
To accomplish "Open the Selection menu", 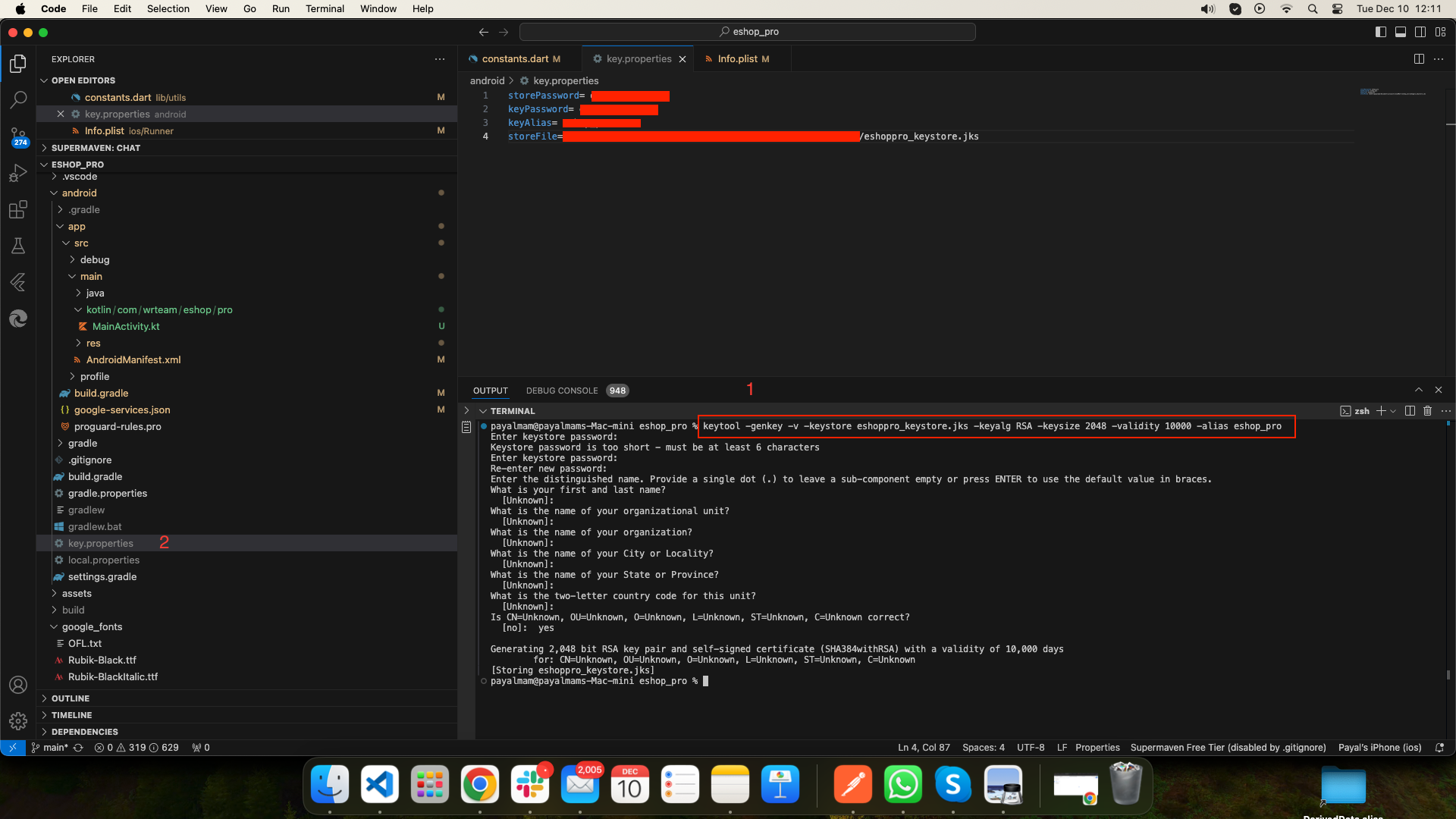I will point(168,9).
